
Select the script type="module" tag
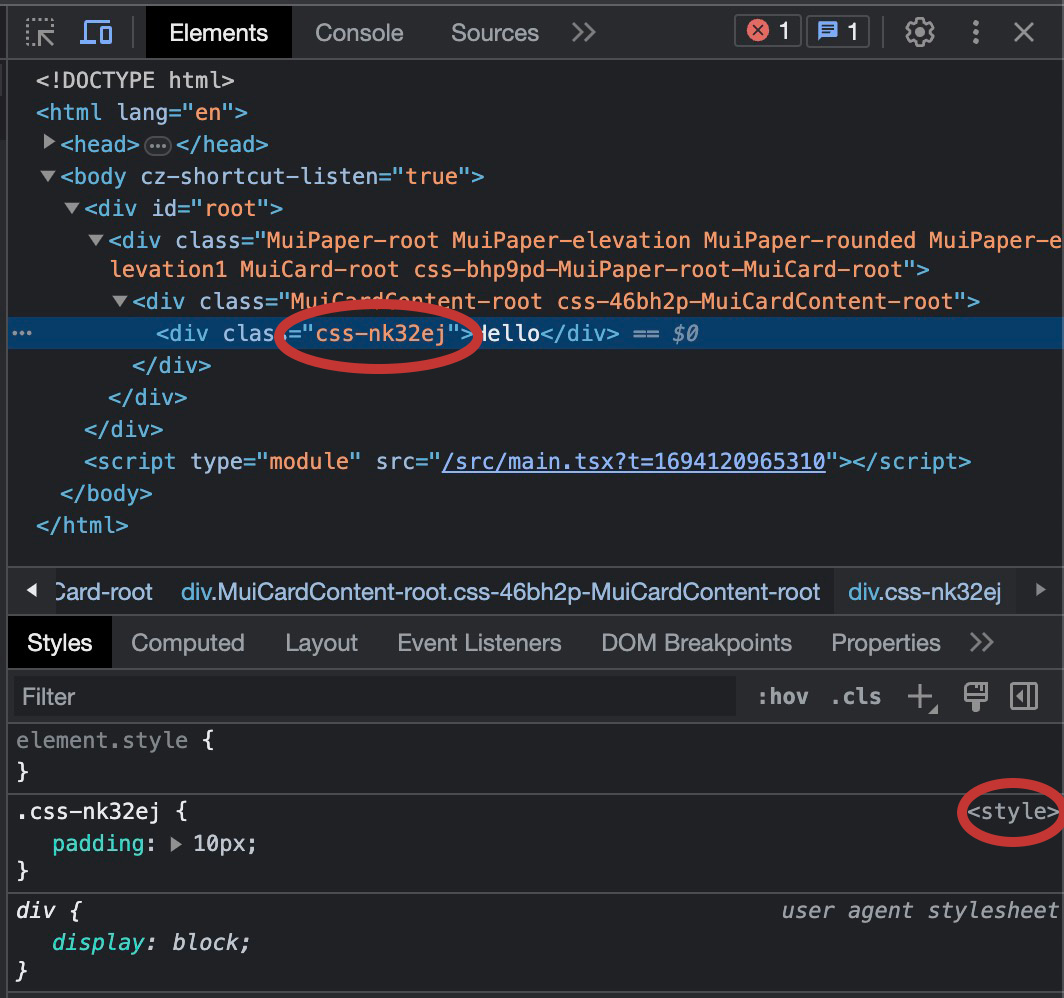click(x=527, y=461)
